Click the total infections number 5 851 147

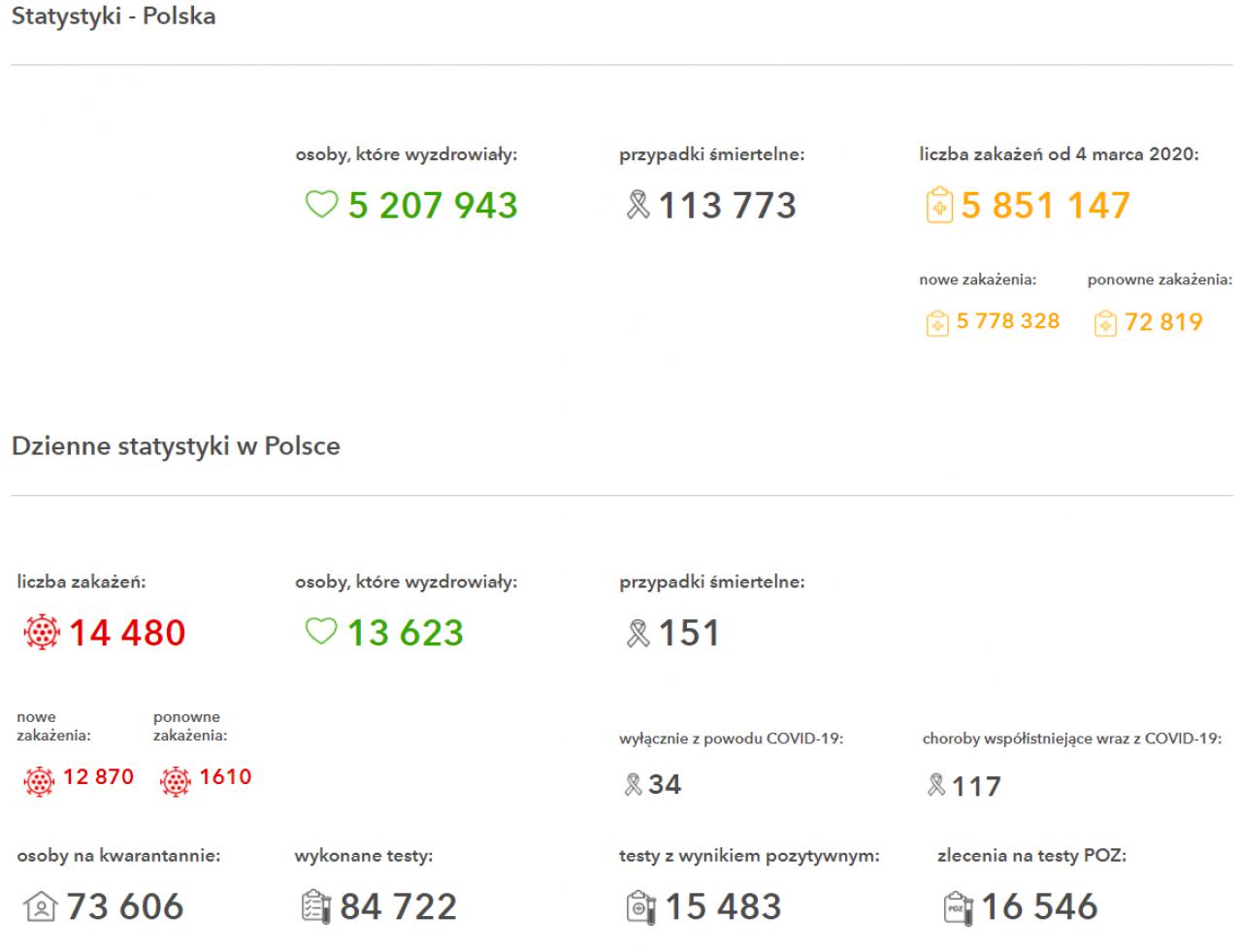click(1046, 205)
